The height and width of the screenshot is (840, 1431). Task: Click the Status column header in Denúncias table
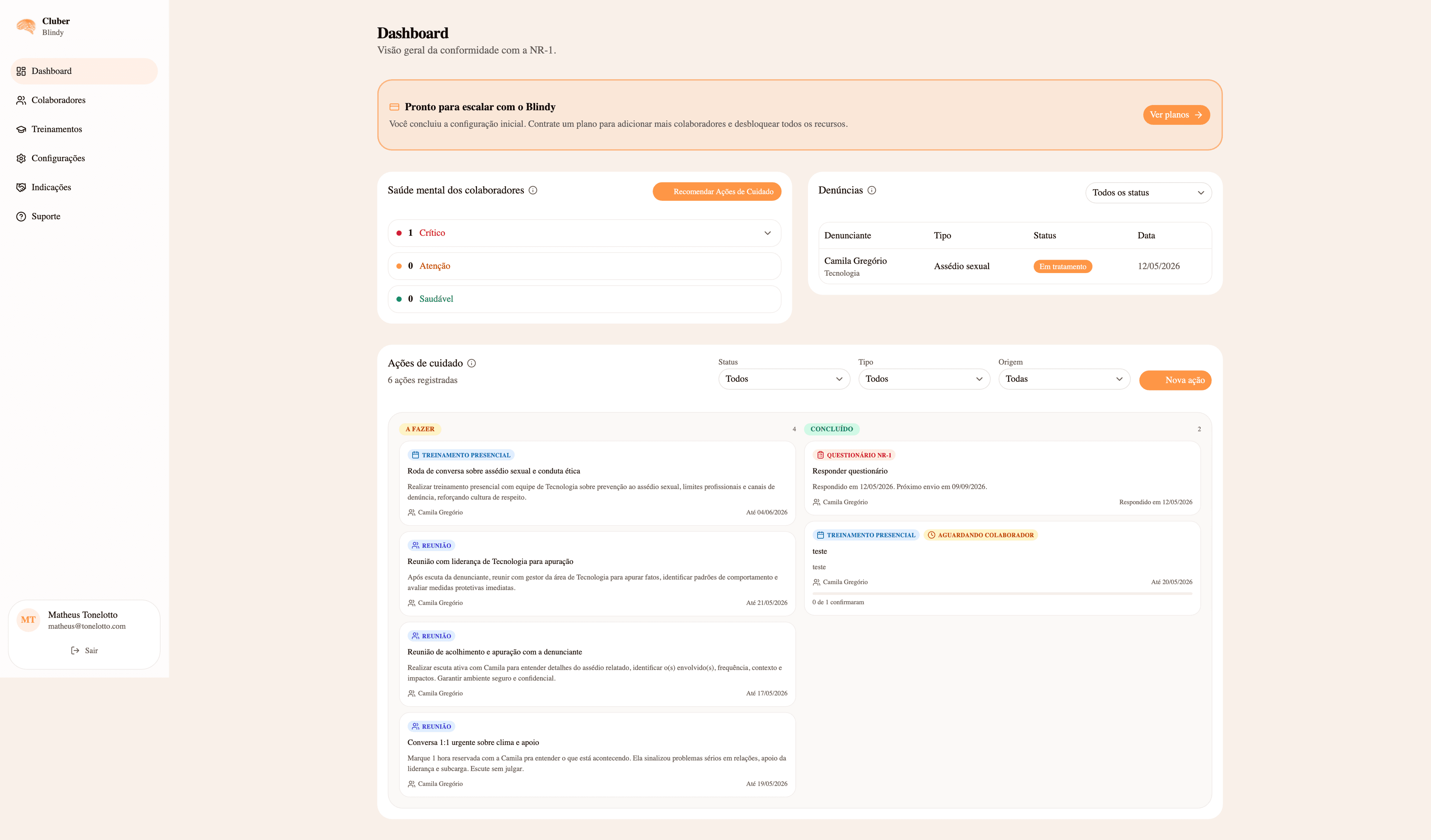click(x=1044, y=235)
